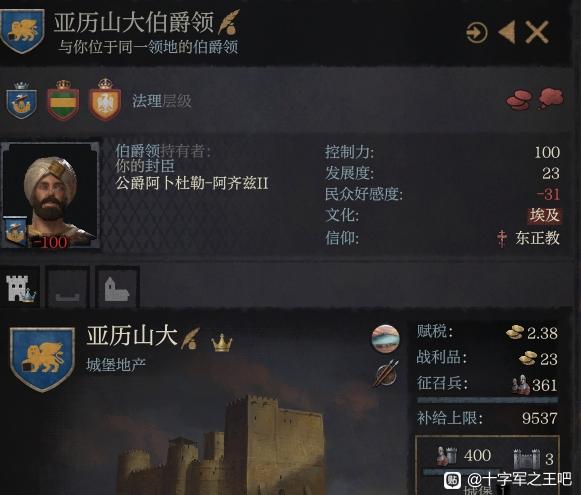Open the green-yellow striped kingdom shield
The height and width of the screenshot is (495, 581).
63,100
